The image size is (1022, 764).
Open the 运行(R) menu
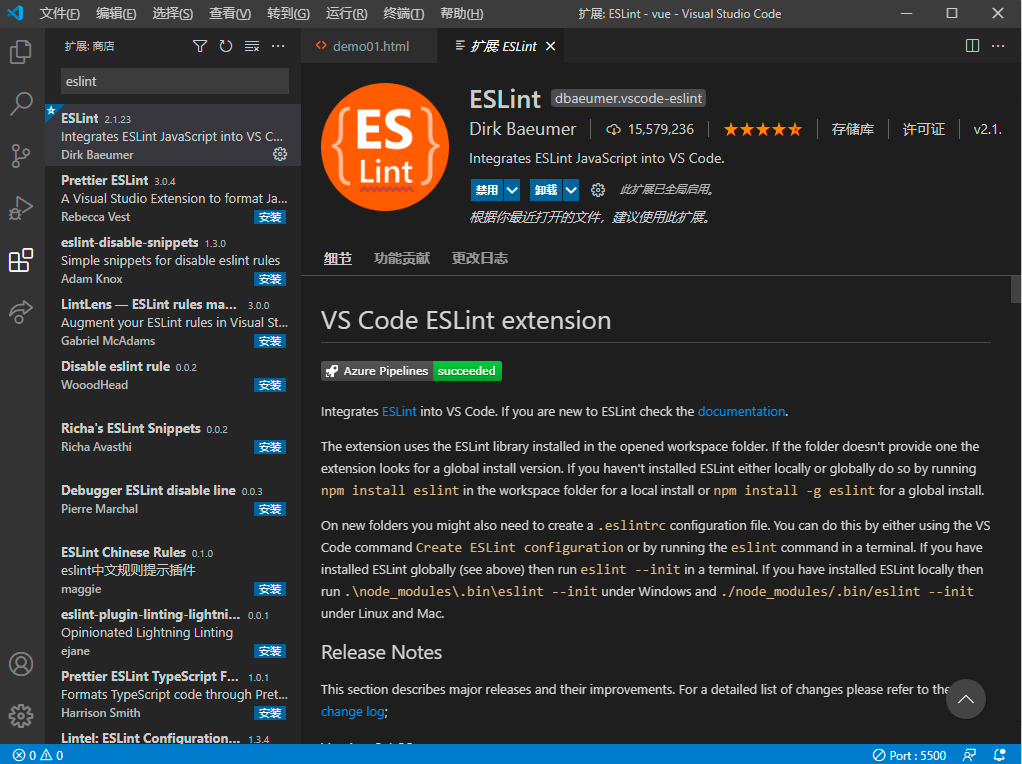point(346,14)
